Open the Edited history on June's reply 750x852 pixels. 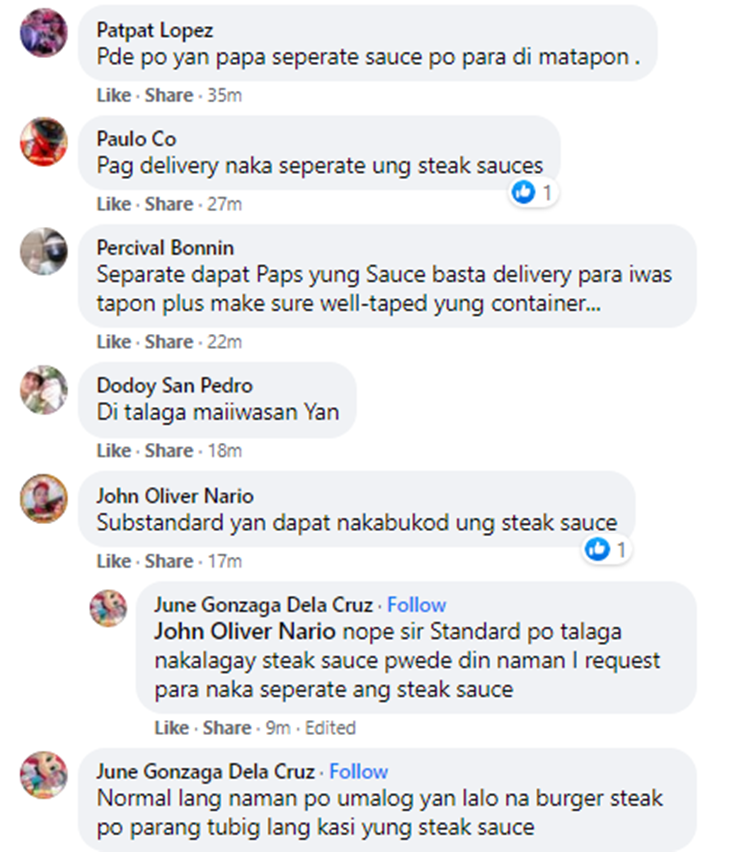pos(330,728)
